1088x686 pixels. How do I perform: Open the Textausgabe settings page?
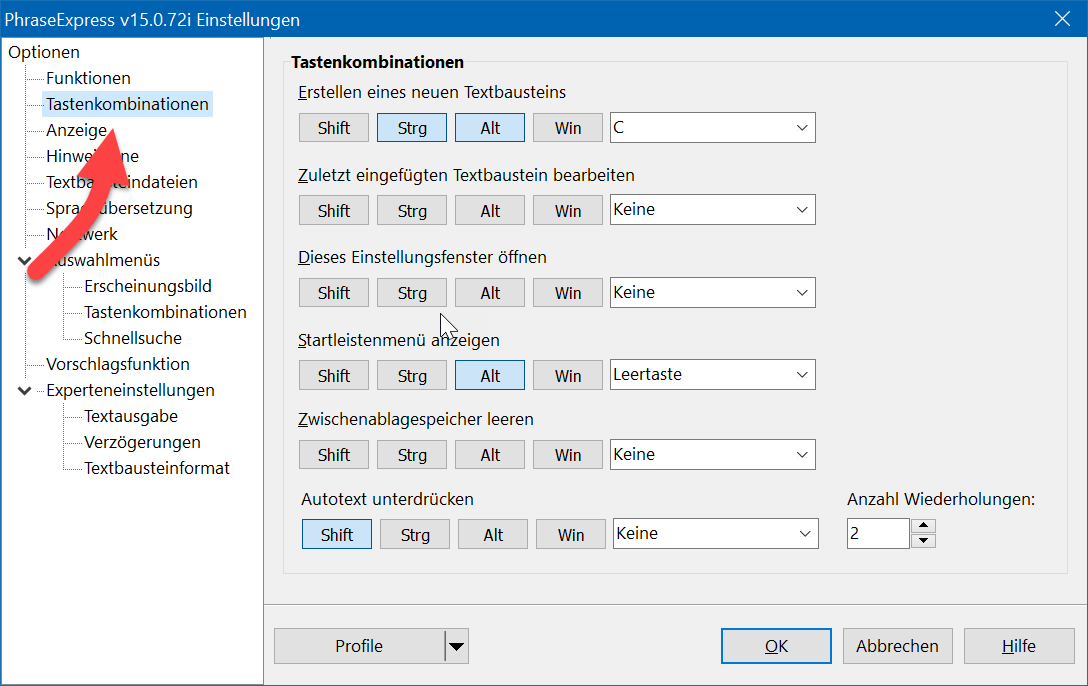tap(130, 416)
